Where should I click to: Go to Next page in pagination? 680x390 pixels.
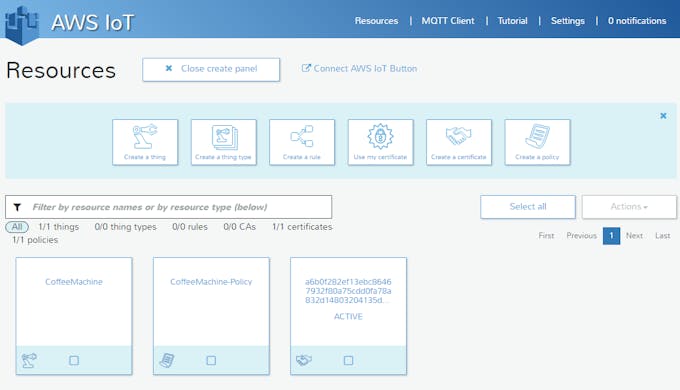pyautogui.click(x=634, y=236)
